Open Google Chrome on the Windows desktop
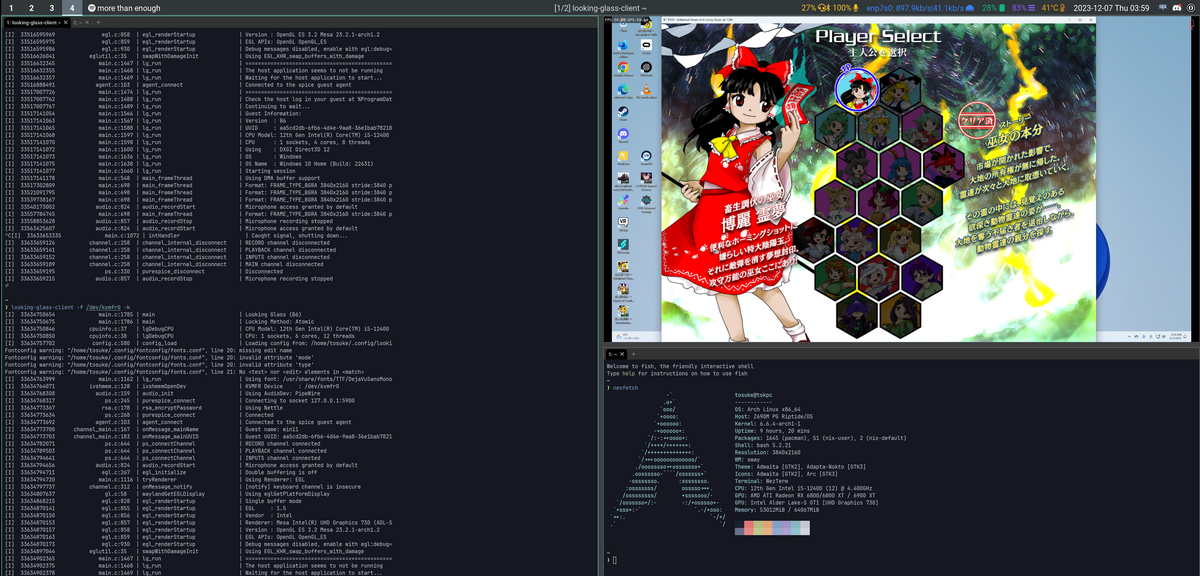Viewport: 1200px width, 576px height. [x=623, y=69]
